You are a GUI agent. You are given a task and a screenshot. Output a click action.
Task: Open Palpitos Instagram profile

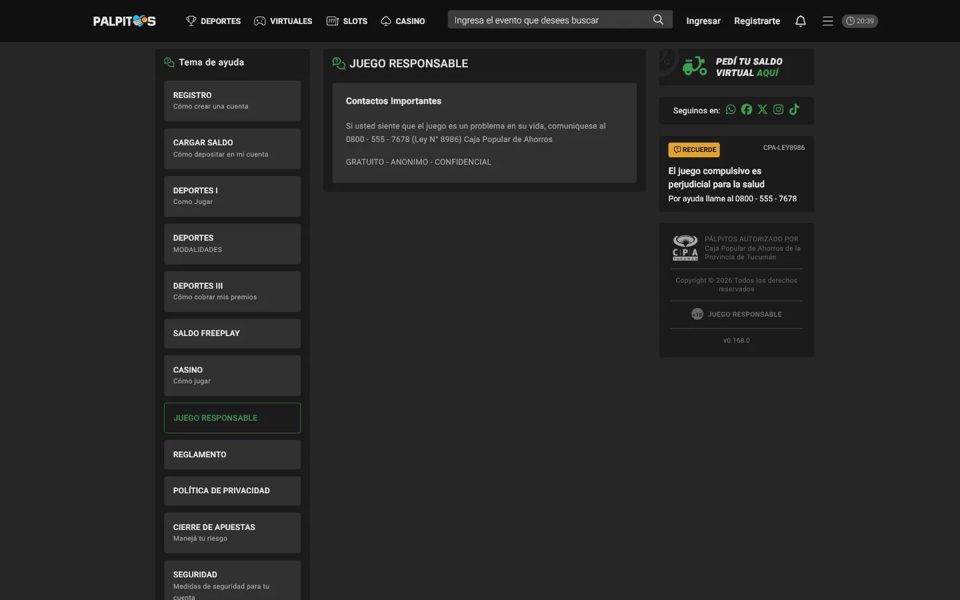[778, 110]
